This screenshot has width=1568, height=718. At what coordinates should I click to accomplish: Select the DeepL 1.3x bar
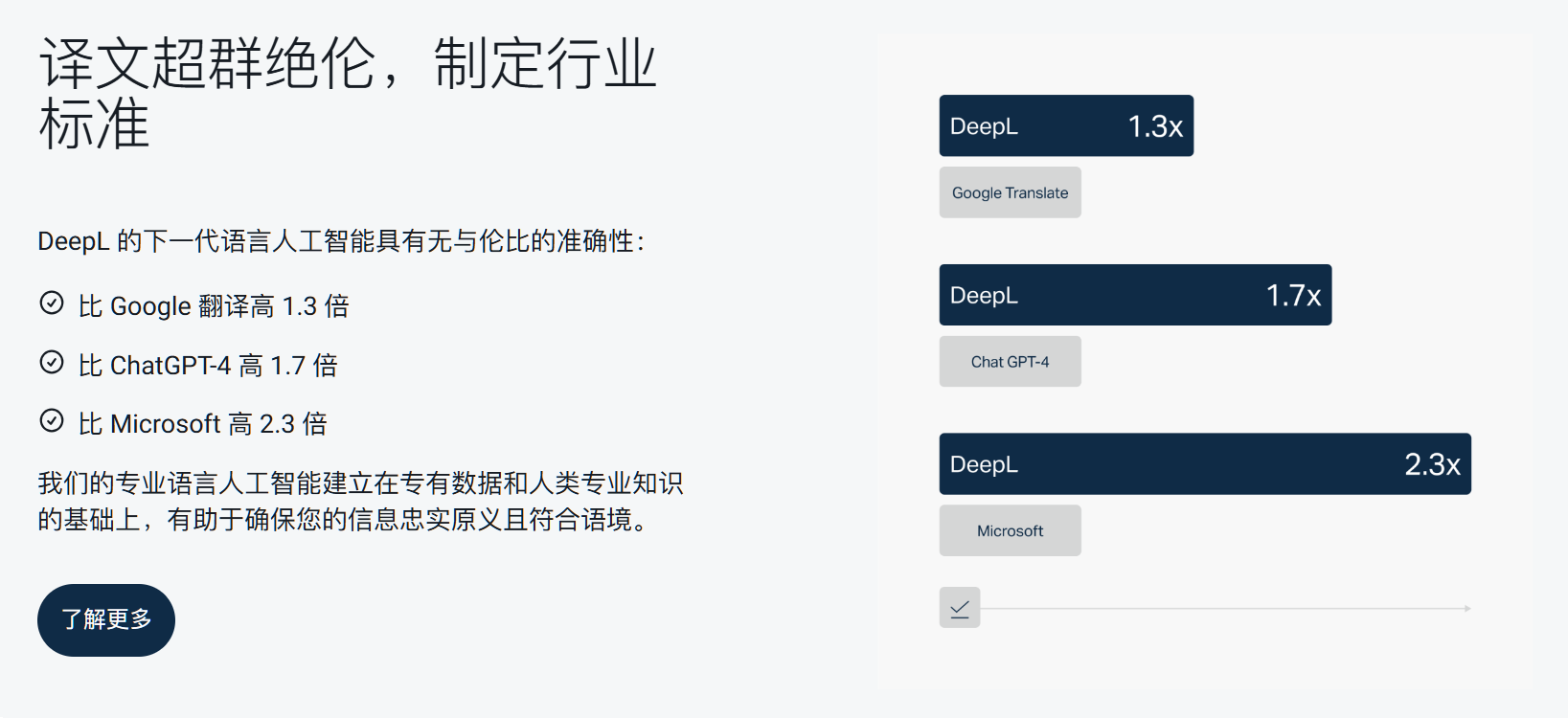coord(1066,125)
